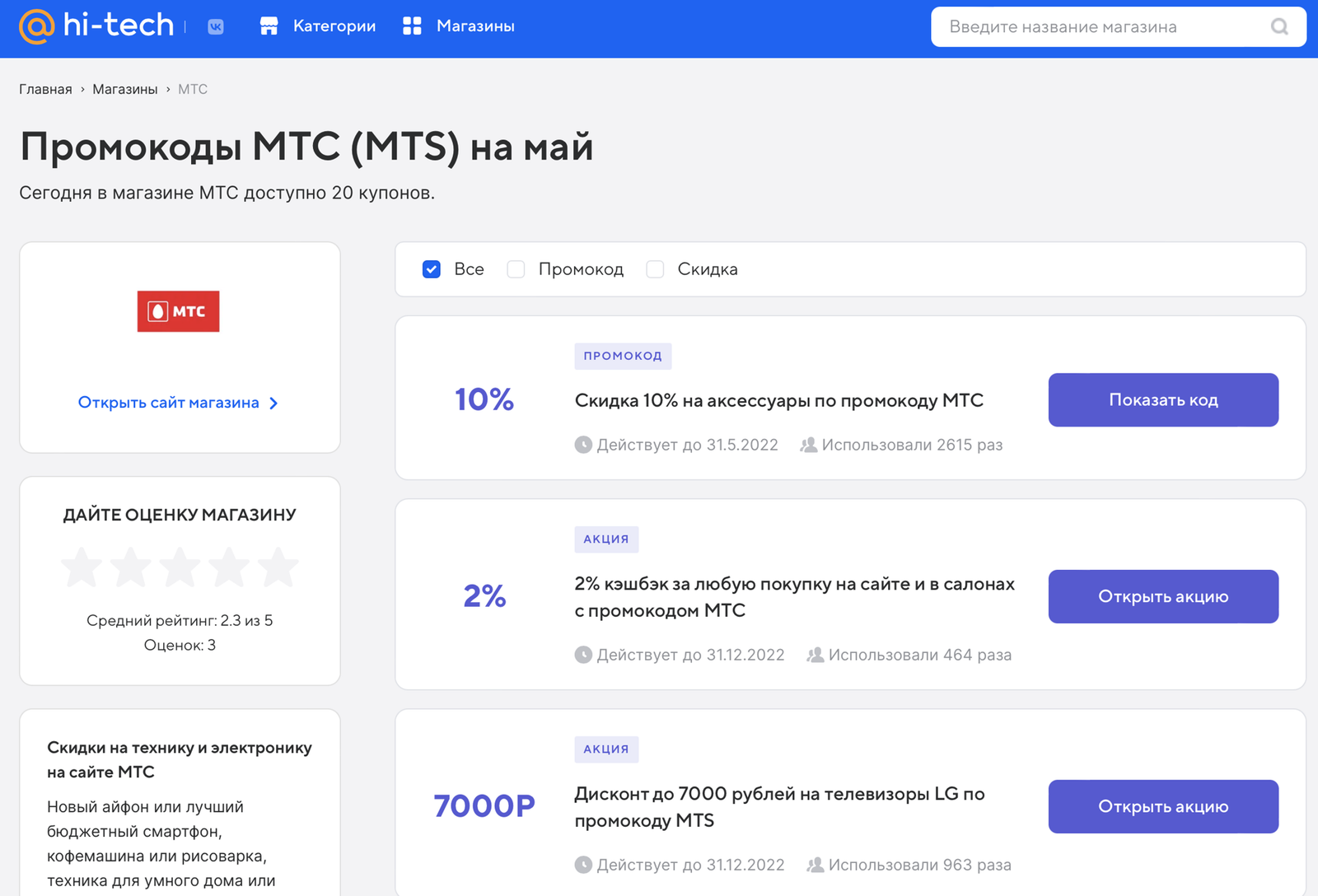The height and width of the screenshot is (896, 1318).
Task: Click the storefront icon beside Категории
Action: click(269, 26)
